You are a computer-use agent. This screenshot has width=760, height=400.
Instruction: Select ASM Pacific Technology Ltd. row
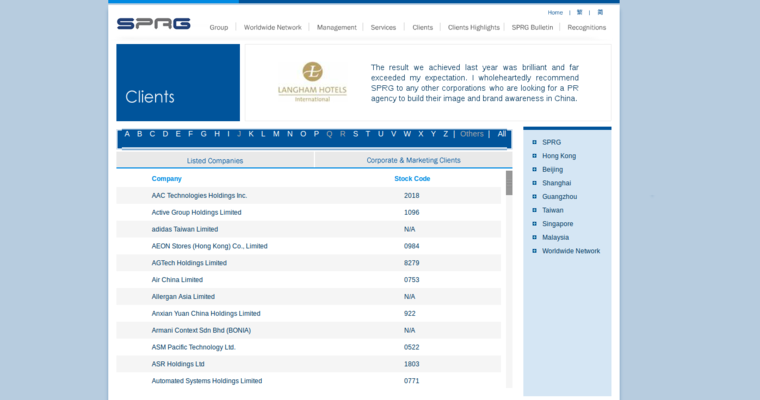pos(309,347)
